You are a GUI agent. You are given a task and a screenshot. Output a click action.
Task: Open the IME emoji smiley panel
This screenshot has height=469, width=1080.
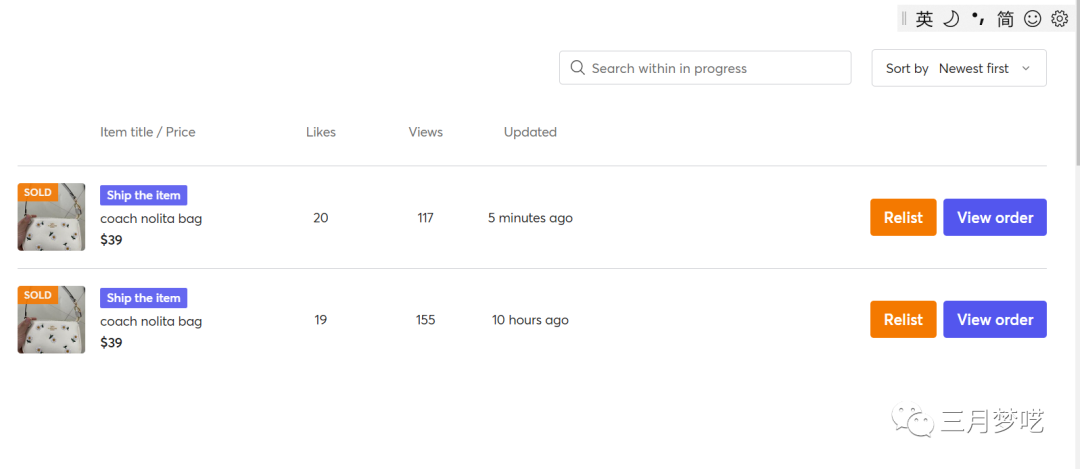[x=1033, y=19]
